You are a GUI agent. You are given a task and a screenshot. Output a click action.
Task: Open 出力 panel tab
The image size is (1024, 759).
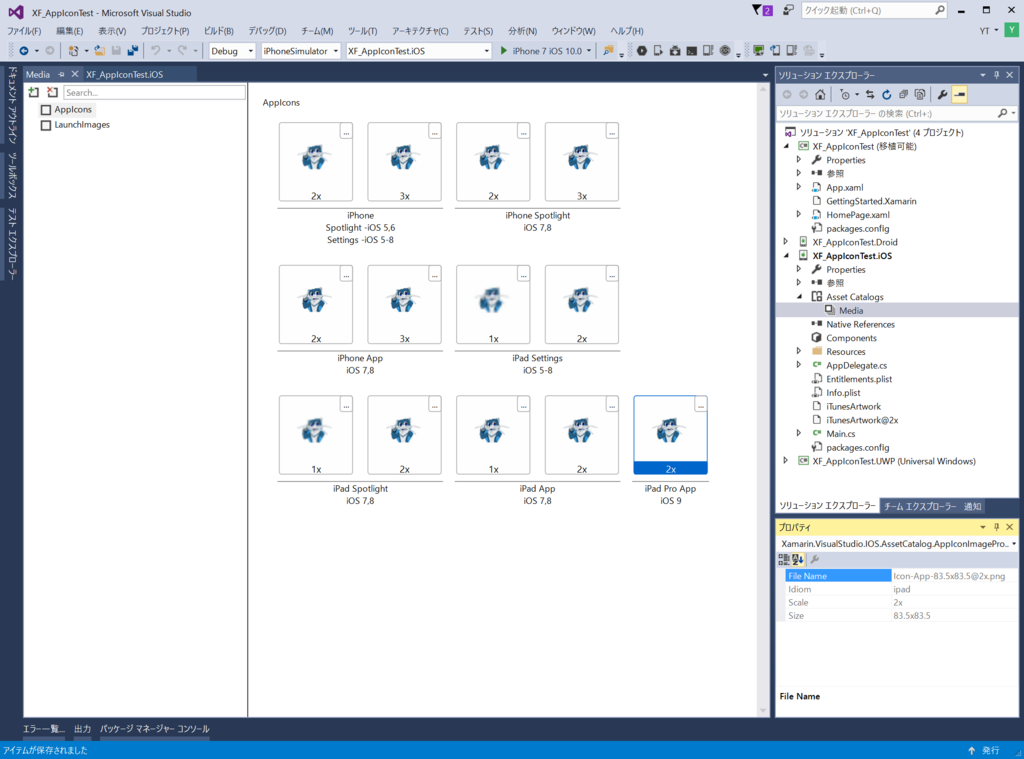[x=82, y=728]
